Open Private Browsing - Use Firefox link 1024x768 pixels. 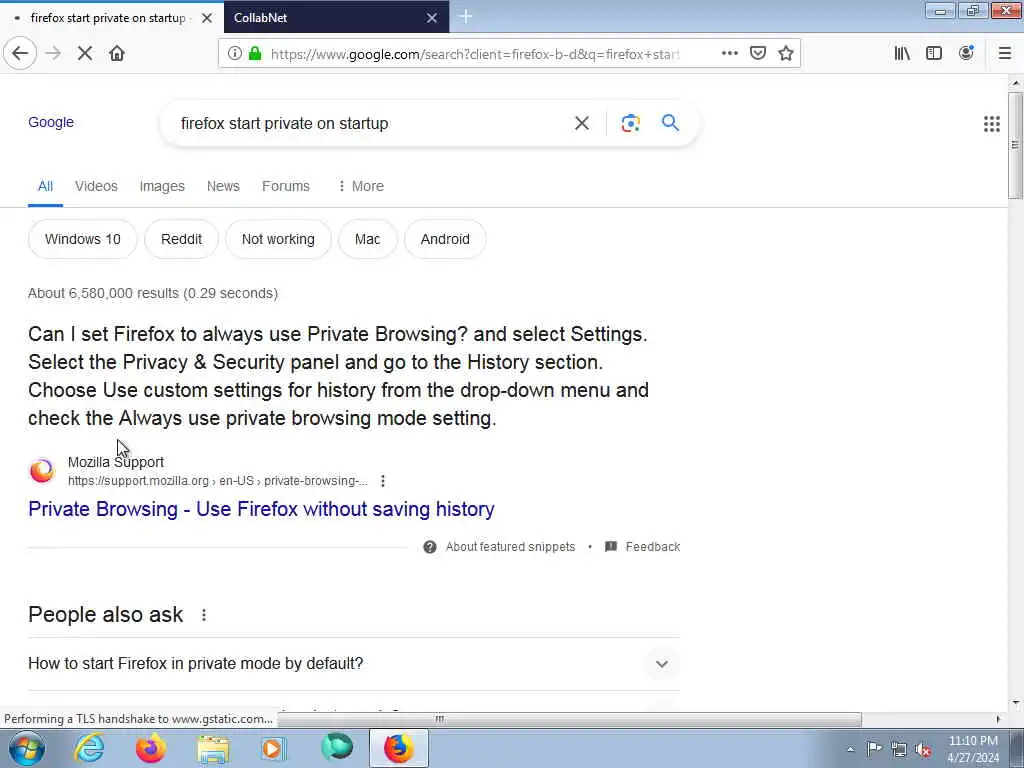click(261, 509)
